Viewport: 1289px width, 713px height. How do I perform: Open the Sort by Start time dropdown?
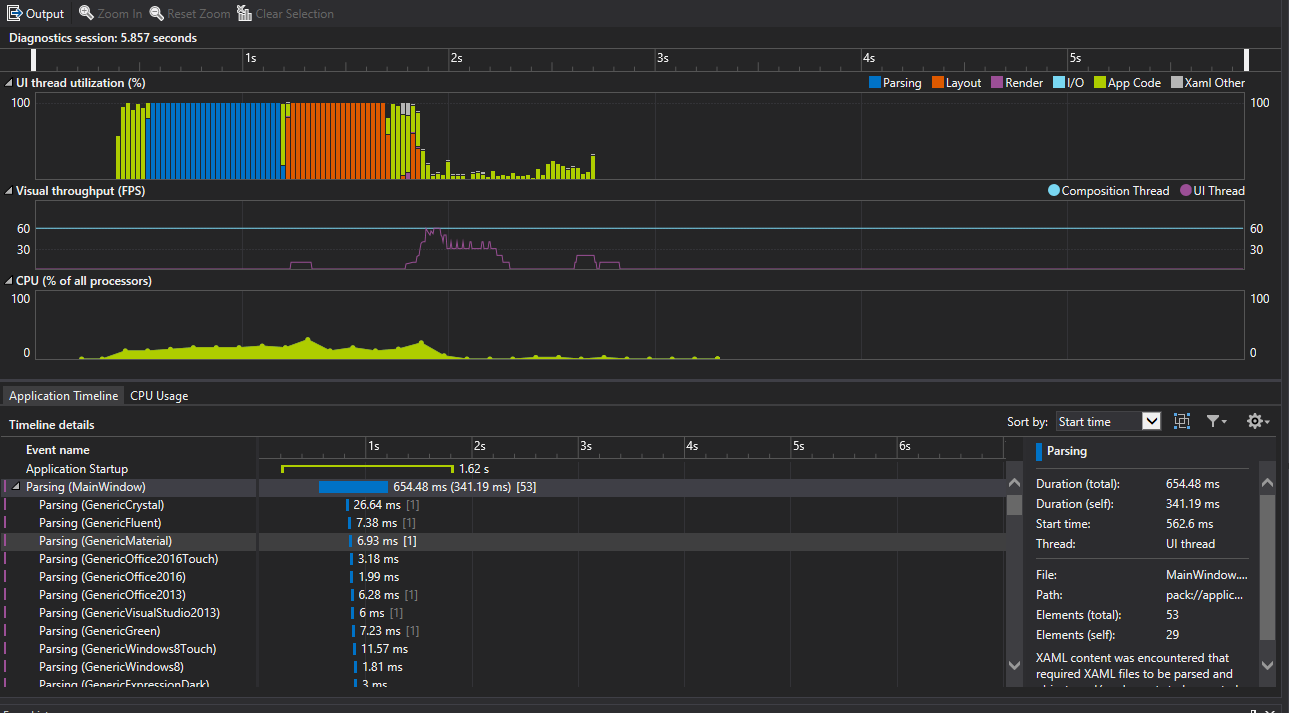1151,422
